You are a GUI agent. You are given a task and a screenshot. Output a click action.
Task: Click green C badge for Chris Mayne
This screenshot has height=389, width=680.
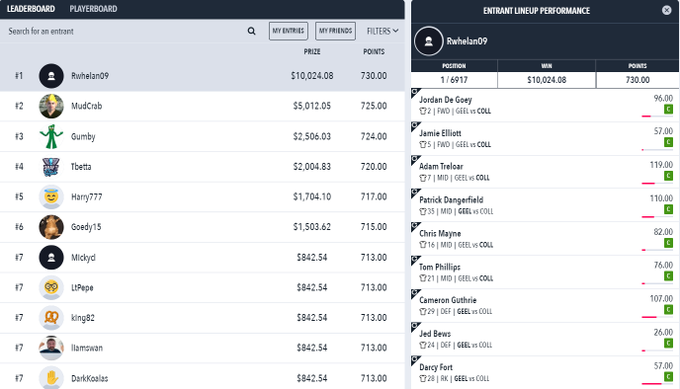coord(668,243)
